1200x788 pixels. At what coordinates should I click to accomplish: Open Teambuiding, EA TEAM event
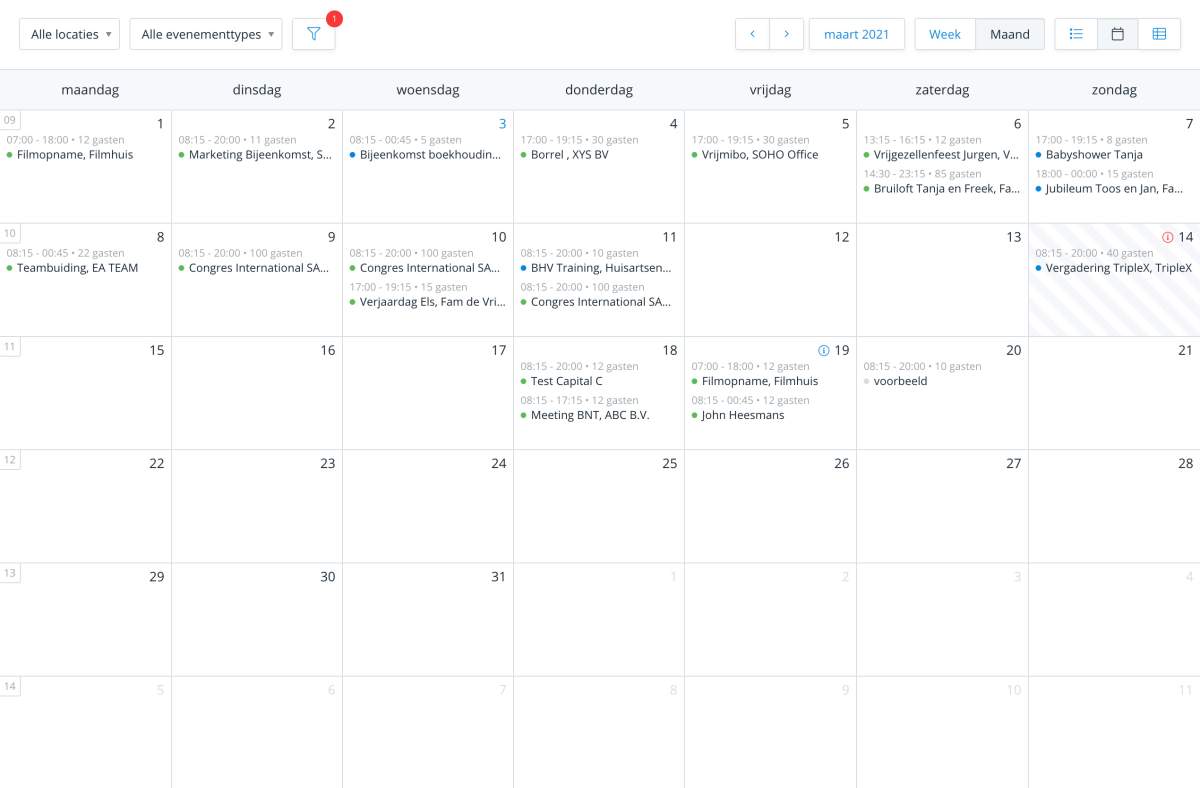[77, 268]
